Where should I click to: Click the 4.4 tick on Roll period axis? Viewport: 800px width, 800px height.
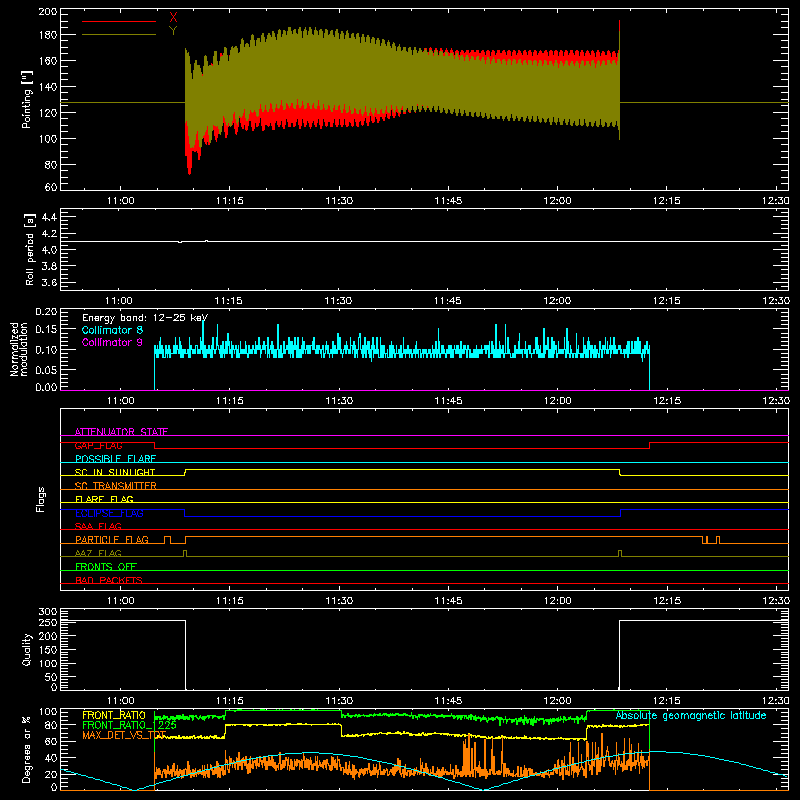pos(49,218)
